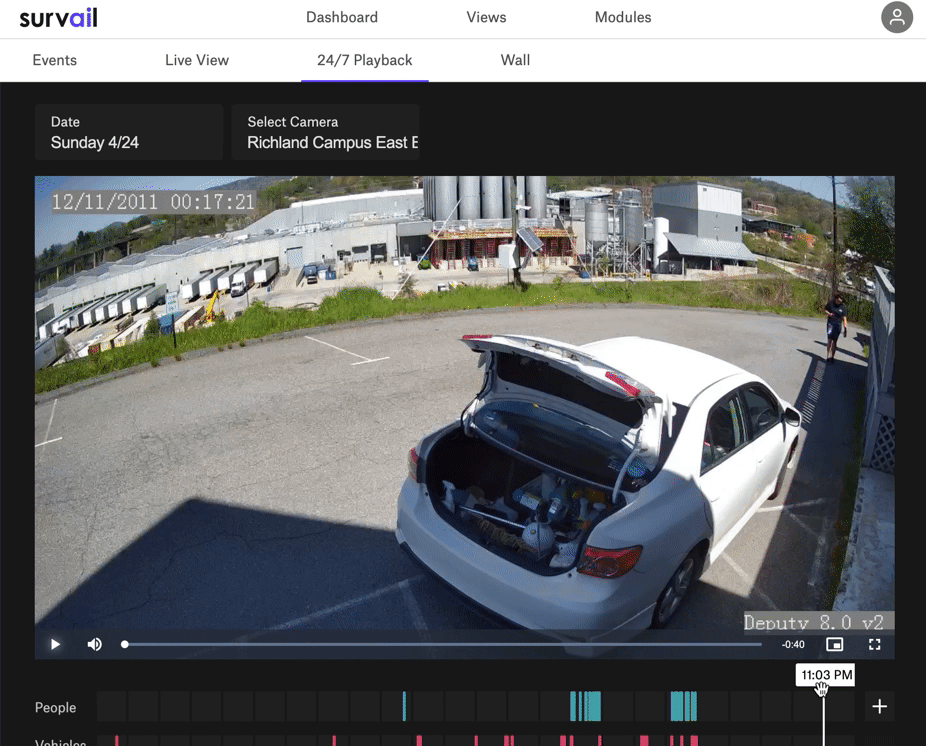Open the Wall tab
The width and height of the screenshot is (926, 746).
(x=515, y=60)
